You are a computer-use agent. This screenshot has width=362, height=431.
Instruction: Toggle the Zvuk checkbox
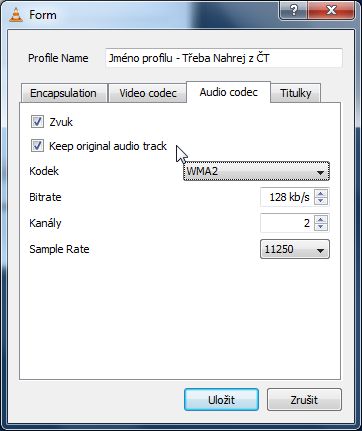pos(37,122)
